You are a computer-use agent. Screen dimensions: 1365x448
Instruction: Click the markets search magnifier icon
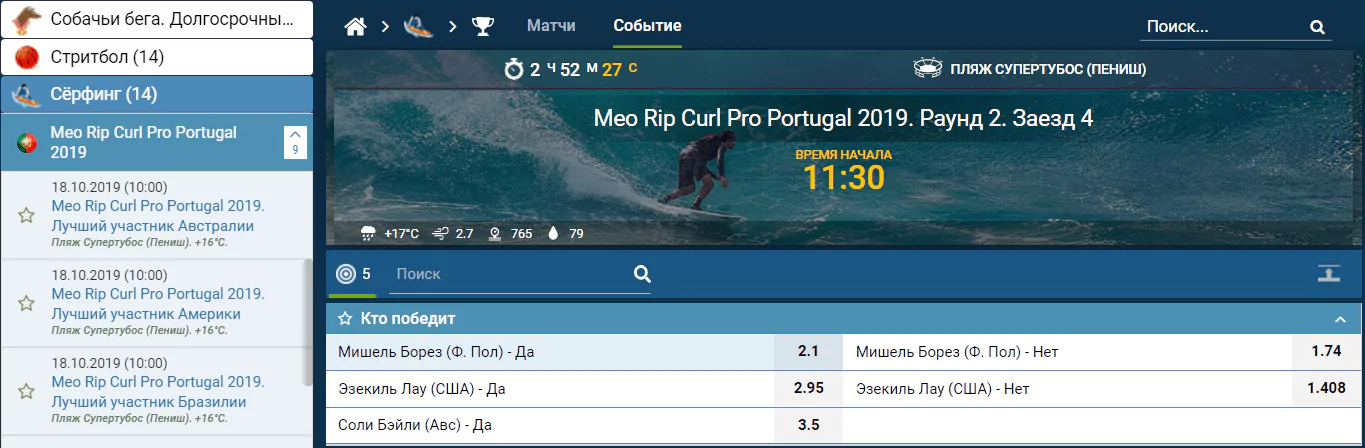pos(642,274)
